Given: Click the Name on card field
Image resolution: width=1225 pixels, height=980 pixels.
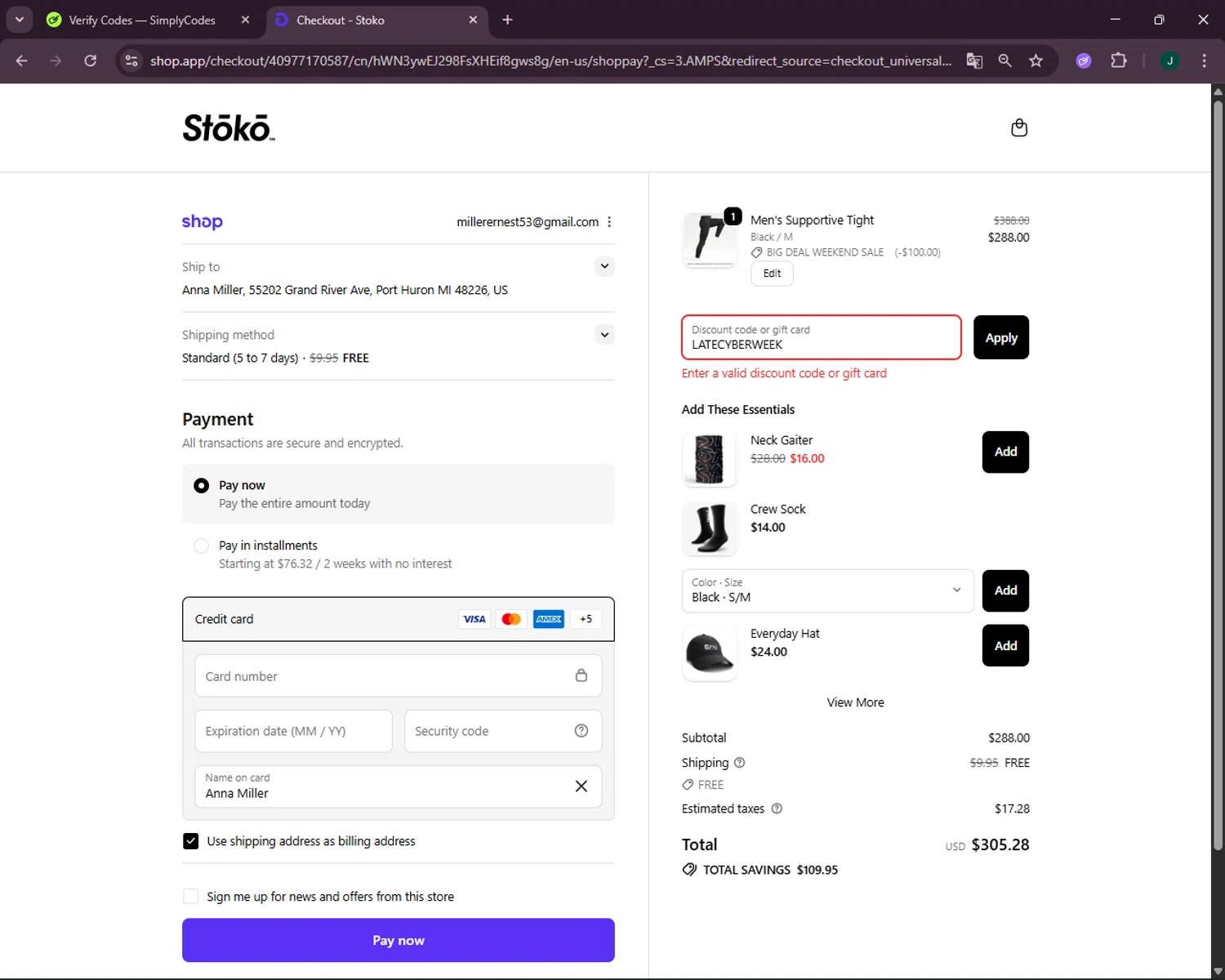Looking at the screenshot, I should tap(399, 786).
